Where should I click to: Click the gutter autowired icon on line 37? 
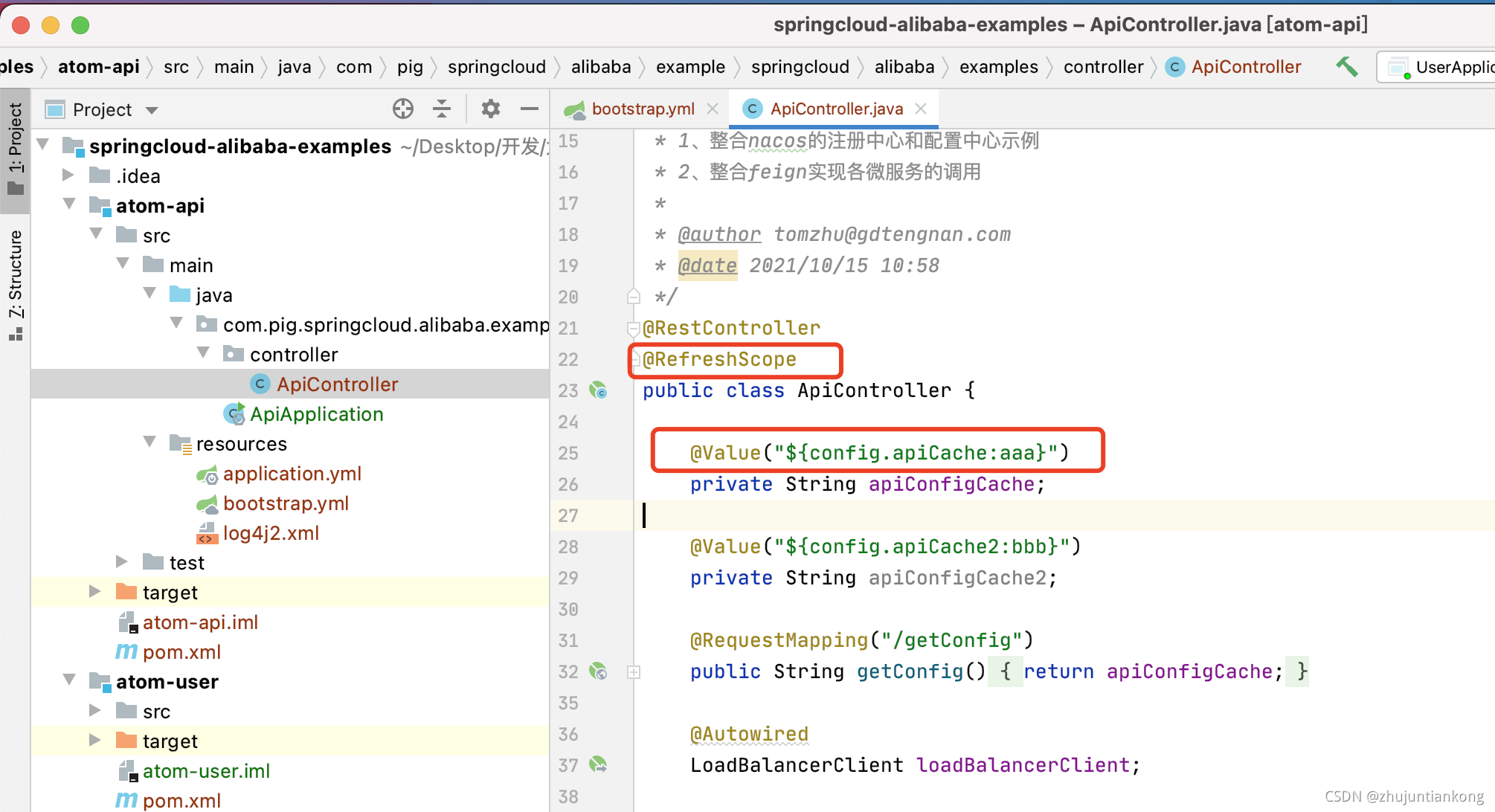(598, 764)
